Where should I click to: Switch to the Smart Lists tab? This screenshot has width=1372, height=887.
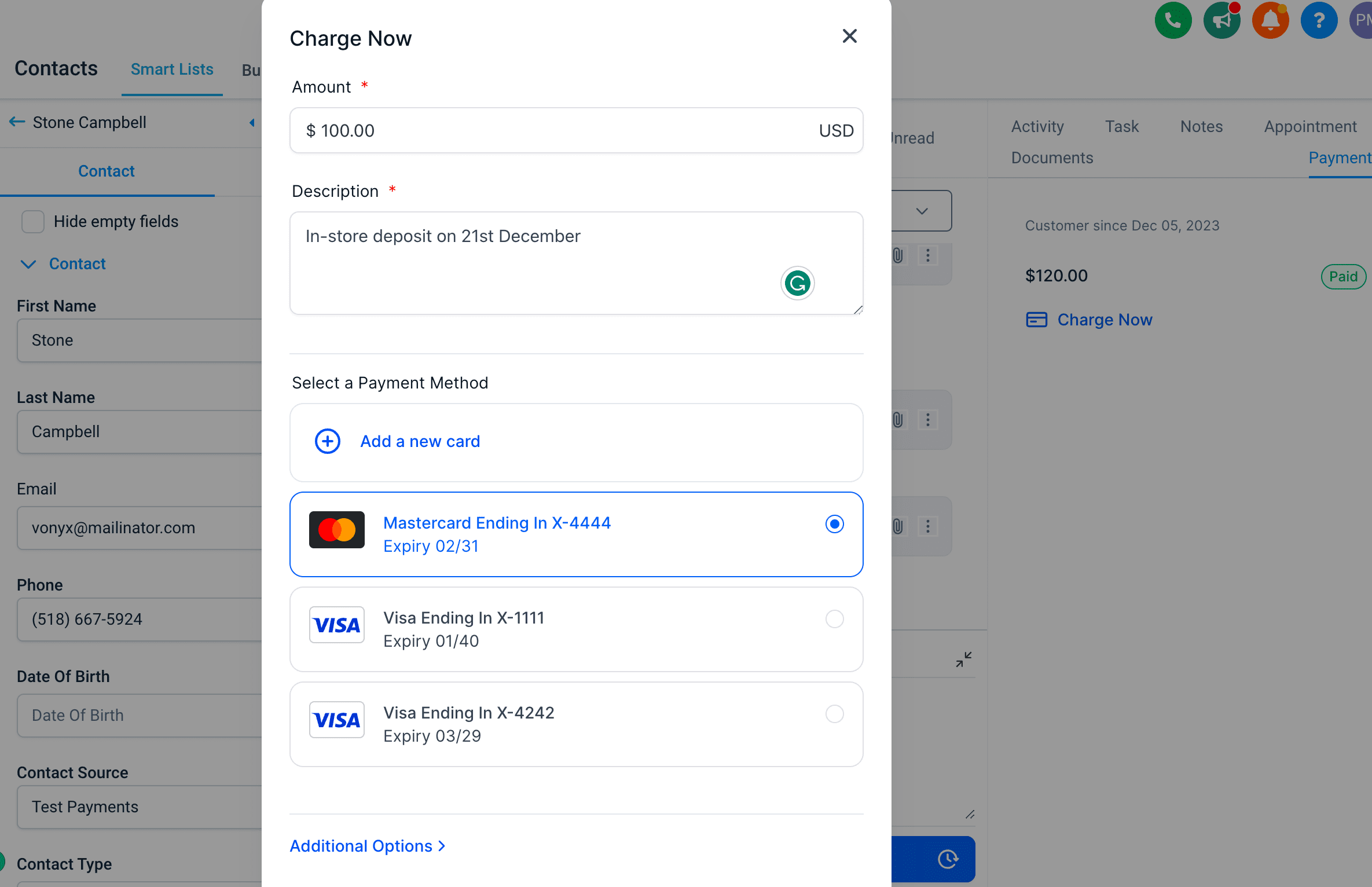tap(172, 69)
